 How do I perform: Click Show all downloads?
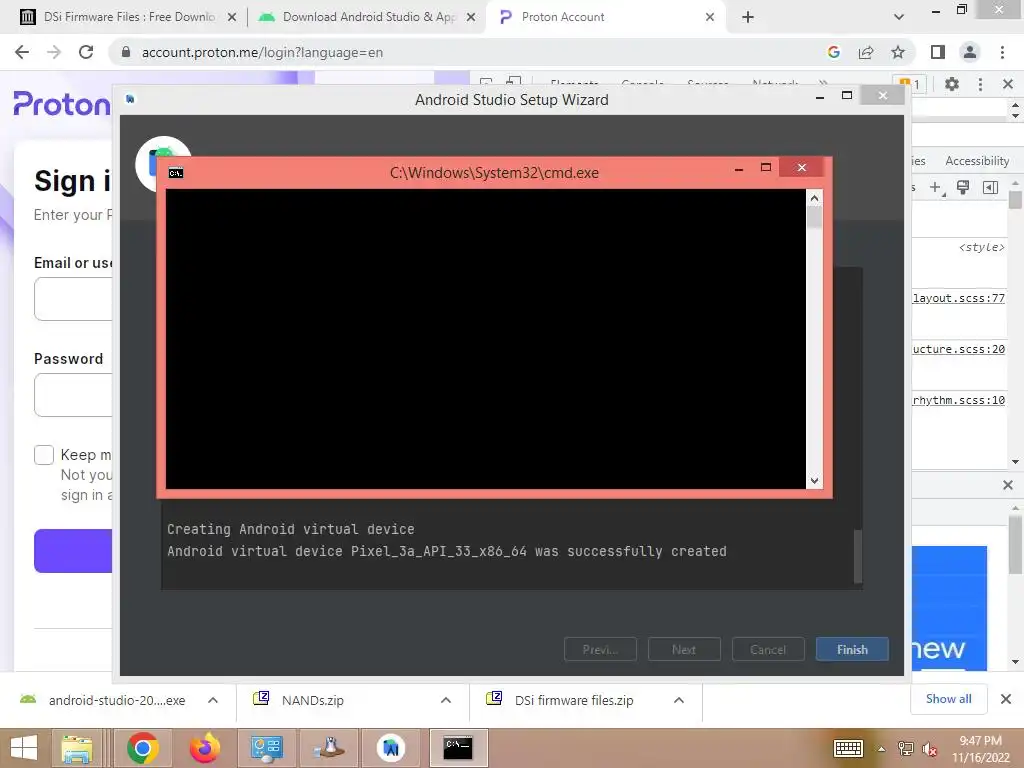(948, 699)
